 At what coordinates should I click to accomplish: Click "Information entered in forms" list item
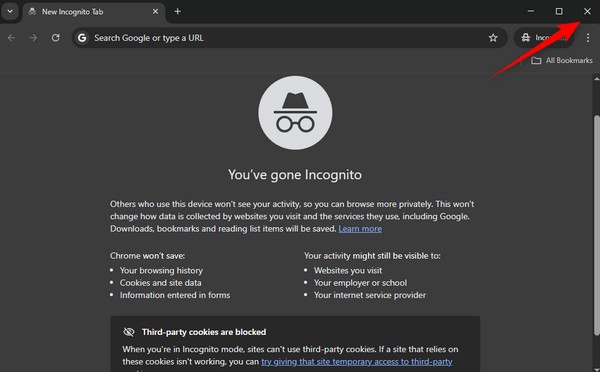tap(175, 295)
